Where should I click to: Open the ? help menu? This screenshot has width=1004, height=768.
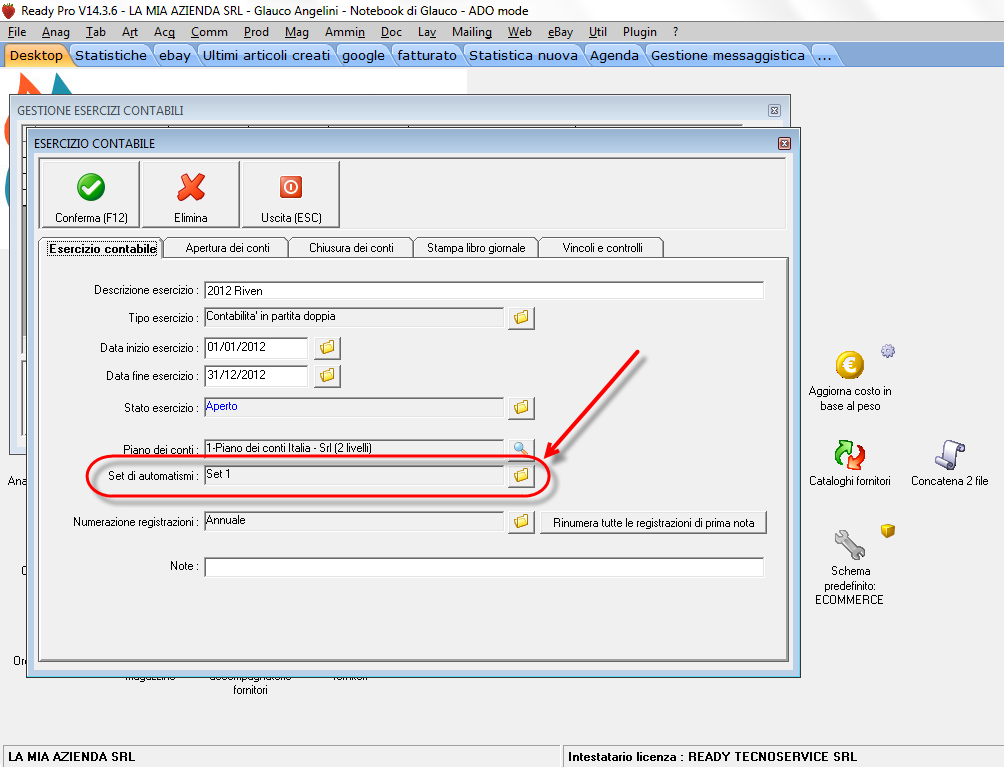pos(676,32)
